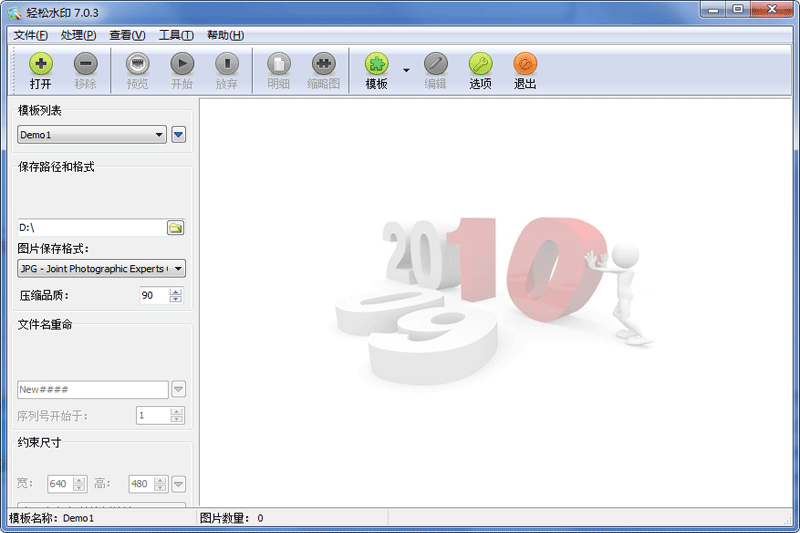Click the 宽 width field showing 640
Viewport: 800px width, 533px height.
click(60, 484)
